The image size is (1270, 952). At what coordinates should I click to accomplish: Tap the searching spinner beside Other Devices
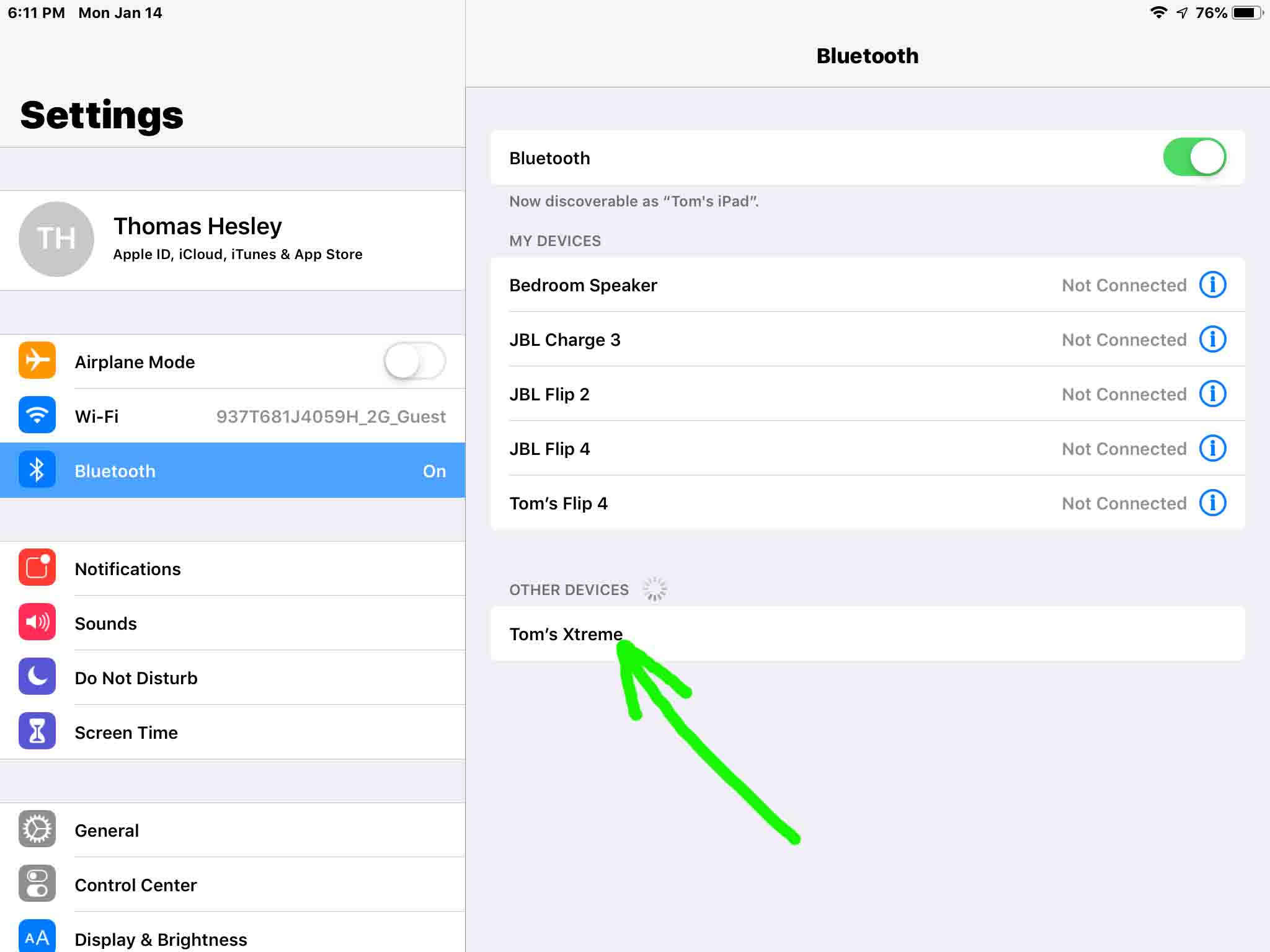(654, 589)
